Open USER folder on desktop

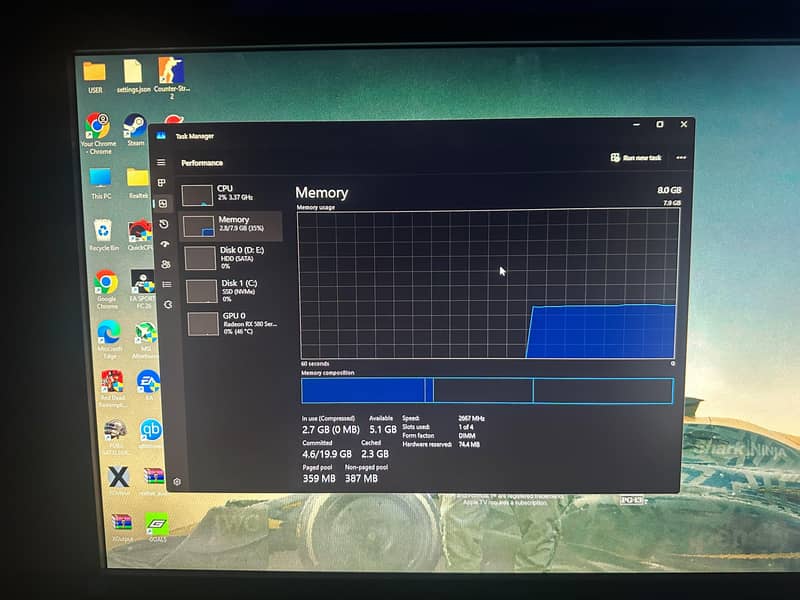(95, 77)
